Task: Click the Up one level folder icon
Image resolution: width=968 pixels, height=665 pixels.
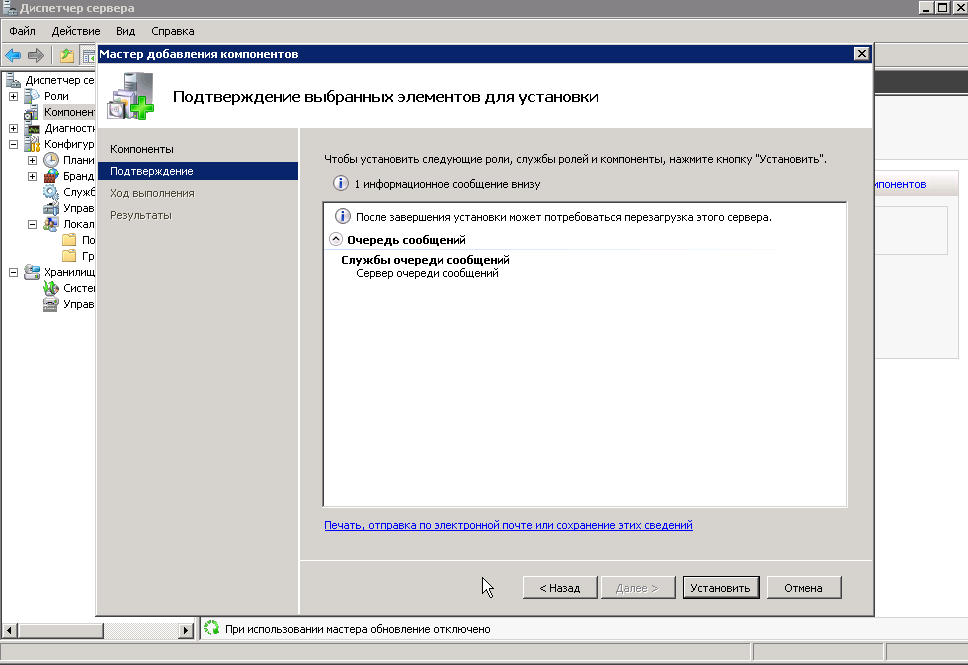Action: coord(67,55)
